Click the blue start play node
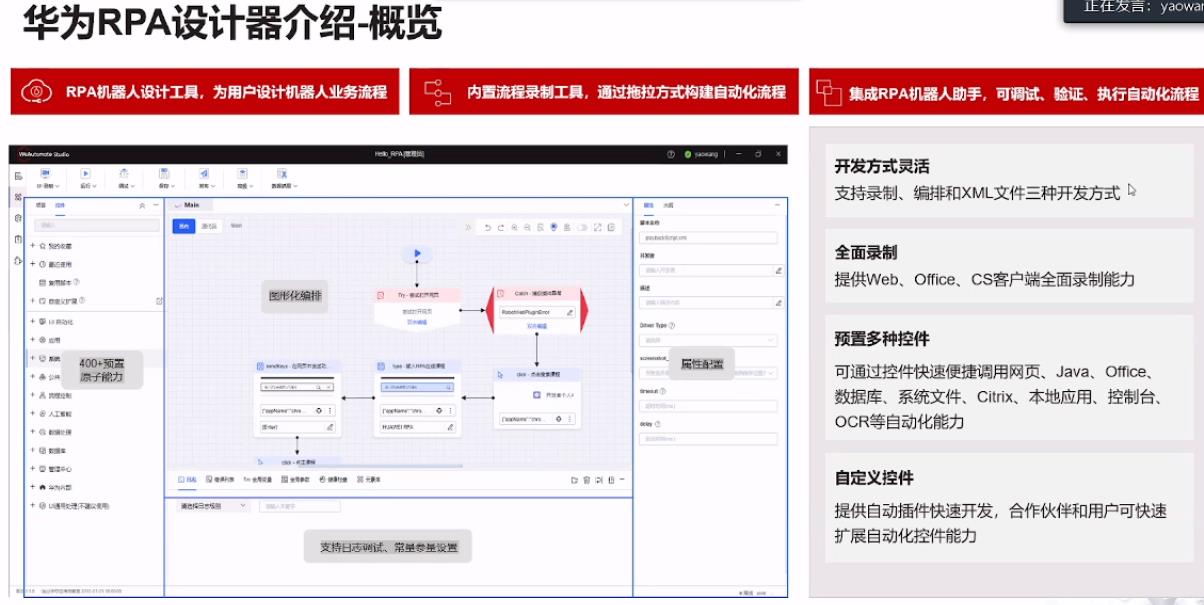Image resolution: width=1204 pixels, height=605 pixels. (x=418, y=254)
